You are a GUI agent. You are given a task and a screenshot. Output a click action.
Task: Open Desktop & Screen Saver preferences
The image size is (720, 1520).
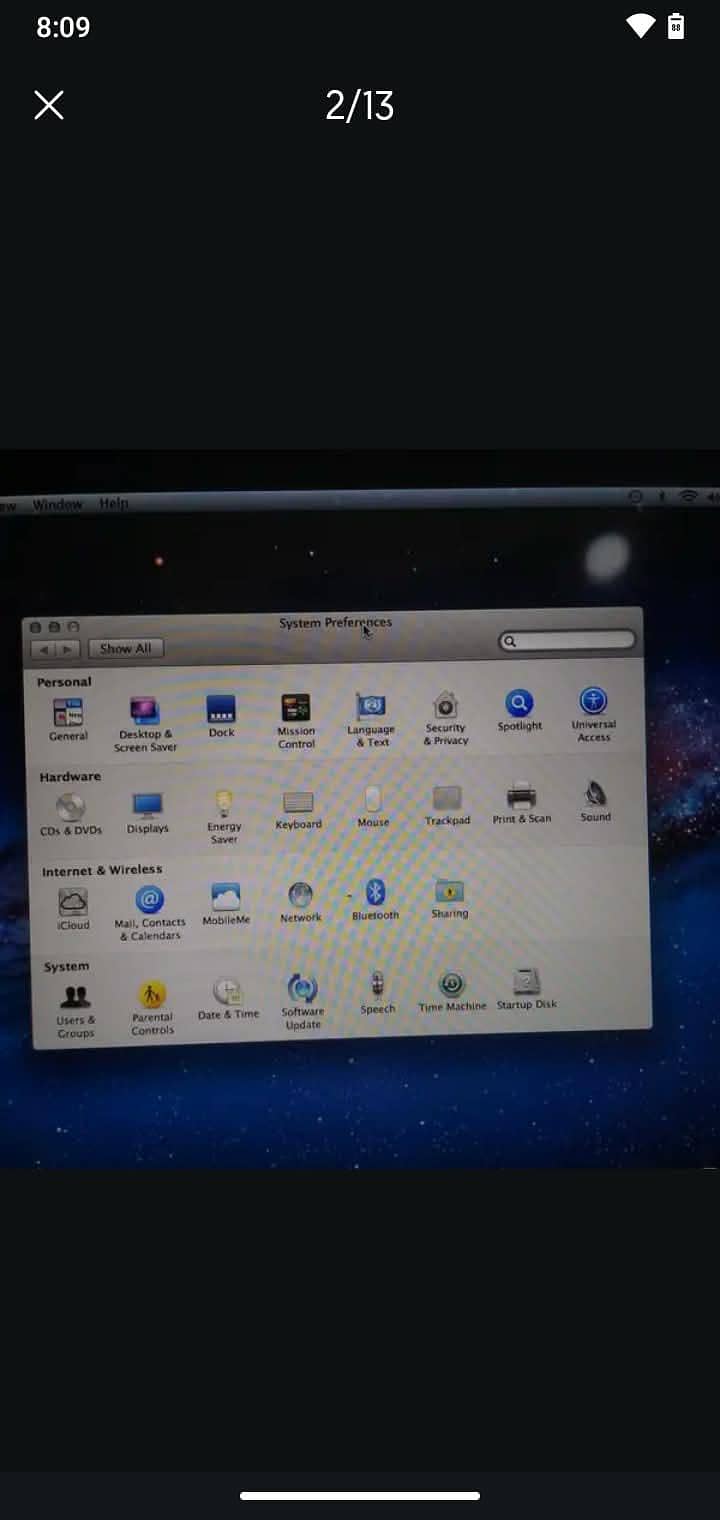point(145,724)
